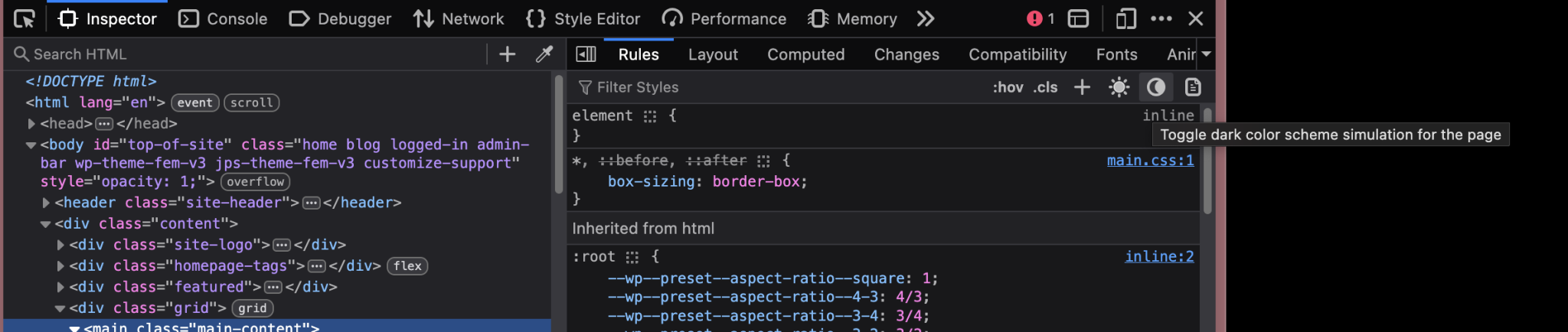
Task: Activate the element picker tool
Action: pos(24,18)
